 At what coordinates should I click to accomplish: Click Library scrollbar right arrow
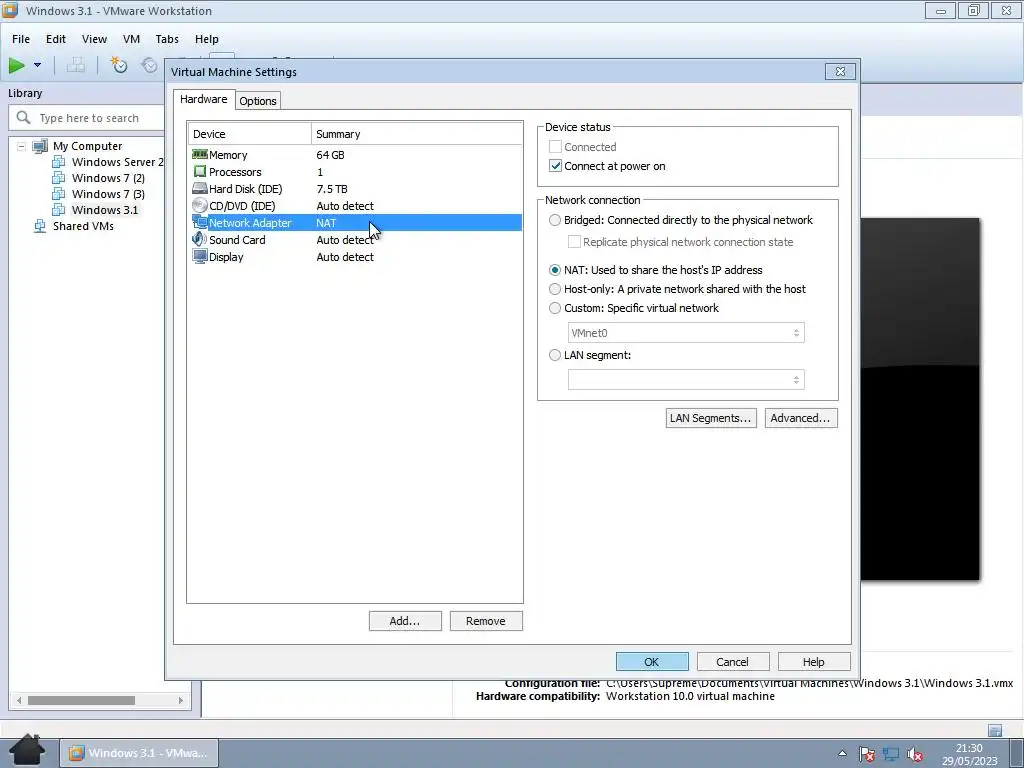(181, 700)
